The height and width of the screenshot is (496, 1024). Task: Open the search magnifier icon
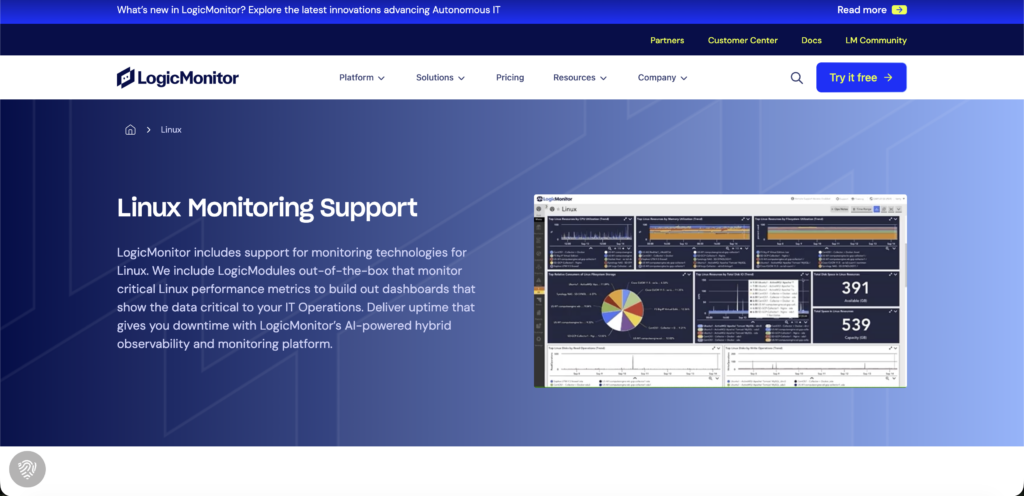(x=796, y=78)
